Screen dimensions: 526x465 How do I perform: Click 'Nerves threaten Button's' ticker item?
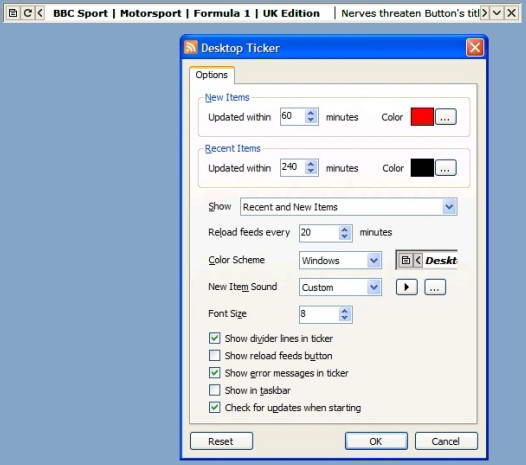410,13
